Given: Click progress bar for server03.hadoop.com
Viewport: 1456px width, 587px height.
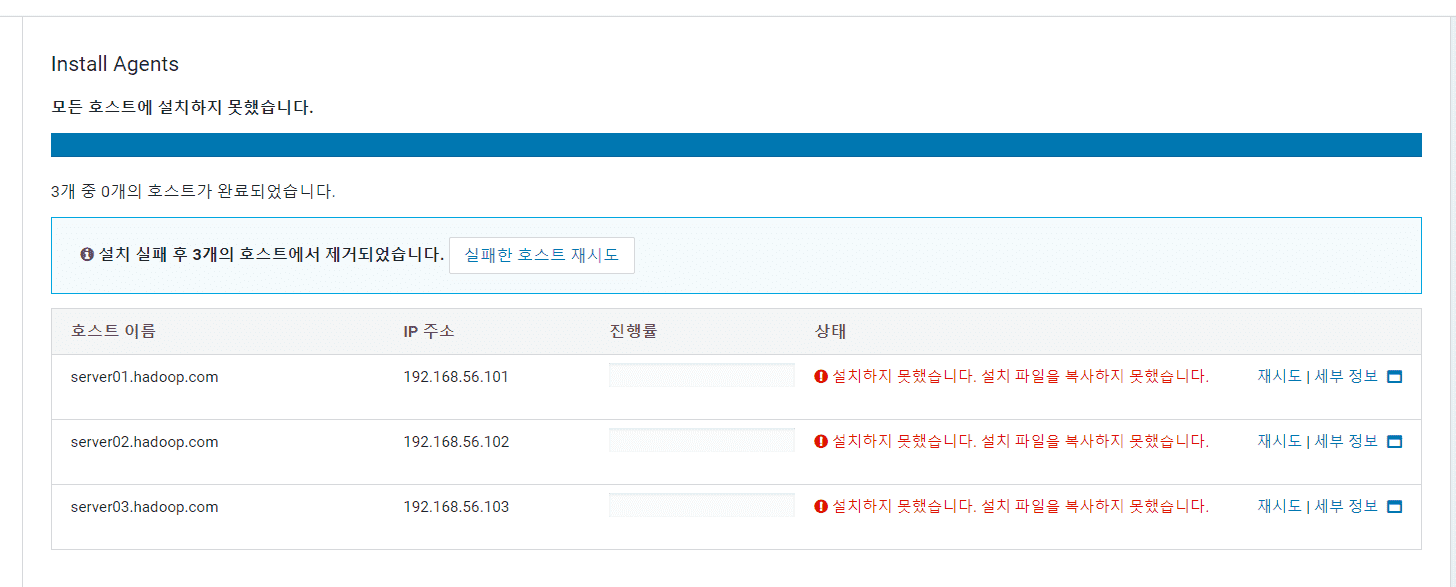Looking at the screenshot, I should pyautogui.click(x=702, y=505).
